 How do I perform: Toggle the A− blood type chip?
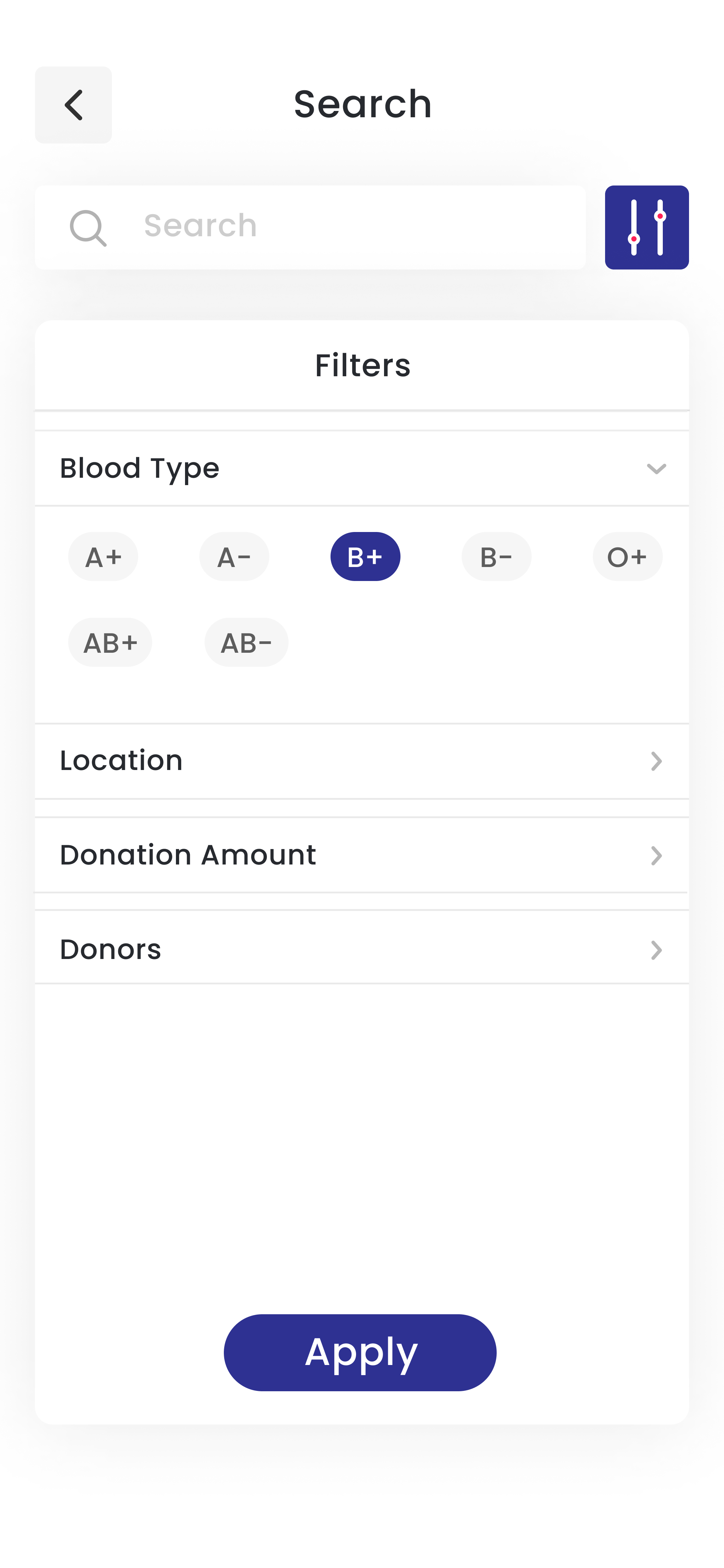234,556
